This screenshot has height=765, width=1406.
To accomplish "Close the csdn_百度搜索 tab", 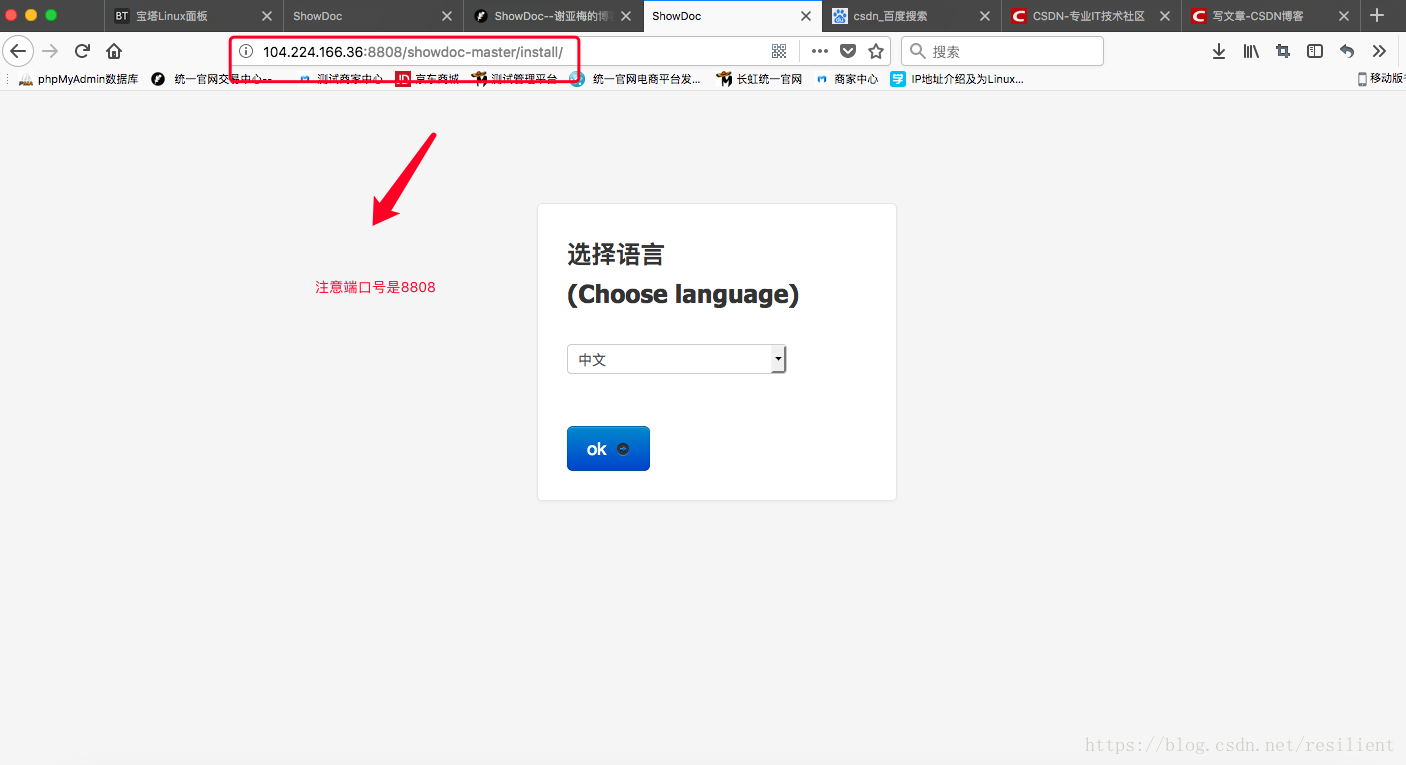I will pos(986,16).
